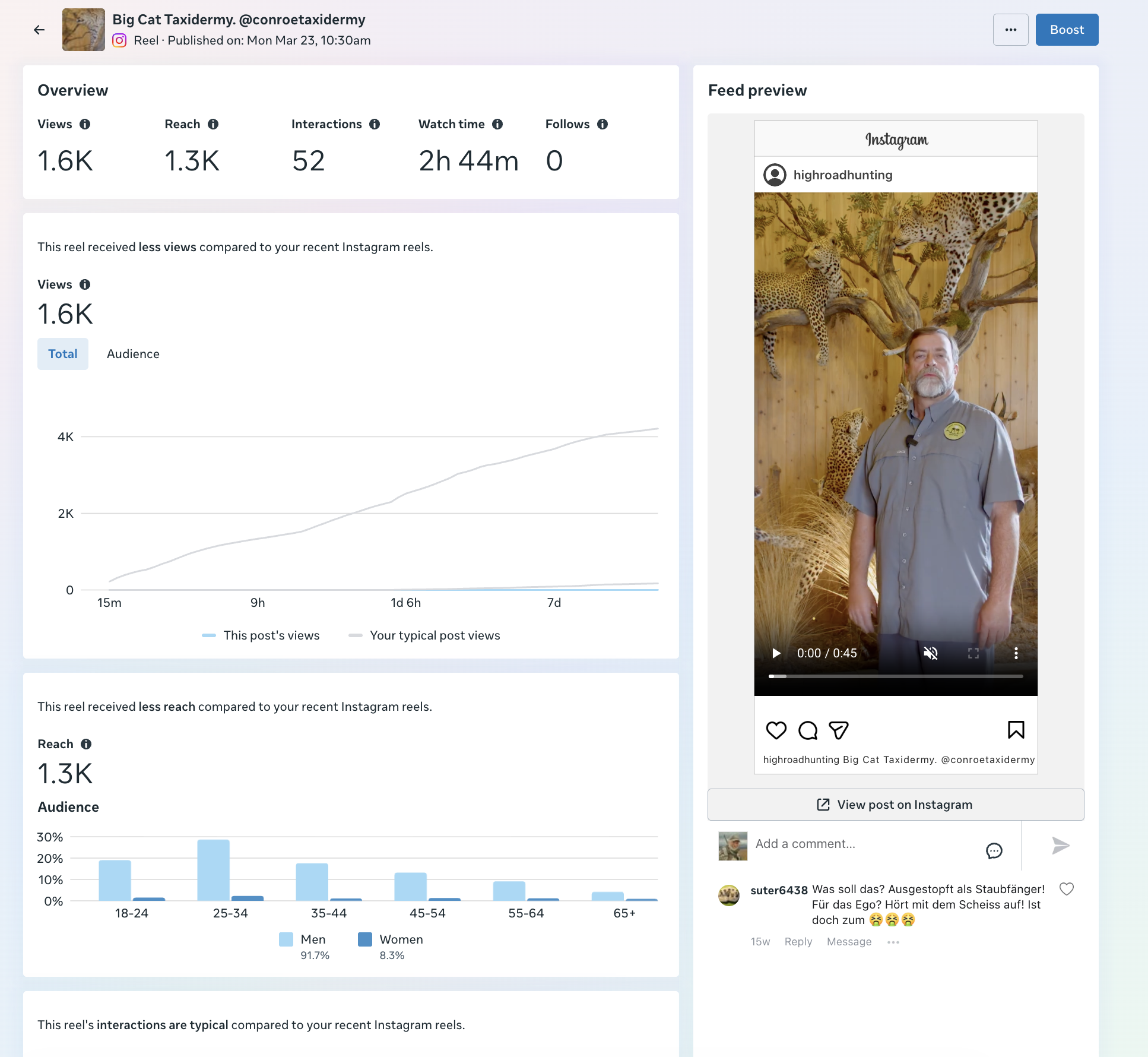Seek on the video progress bar
This screenshot has height=1057, width=1148.
896,676
